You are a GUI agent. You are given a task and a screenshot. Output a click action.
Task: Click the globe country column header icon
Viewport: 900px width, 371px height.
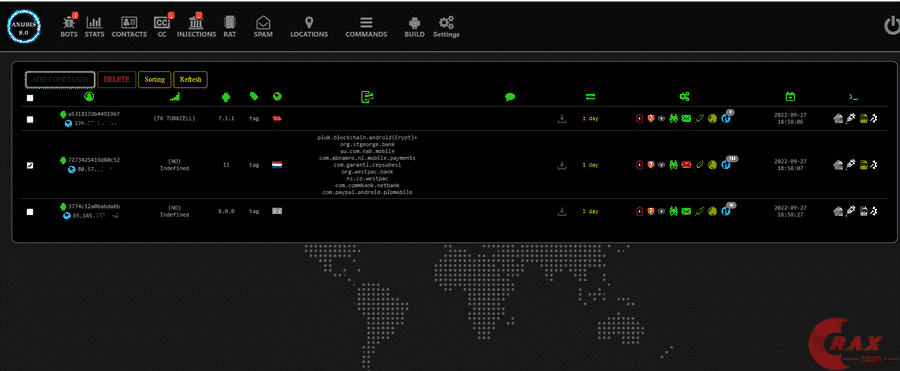[277, 96]
